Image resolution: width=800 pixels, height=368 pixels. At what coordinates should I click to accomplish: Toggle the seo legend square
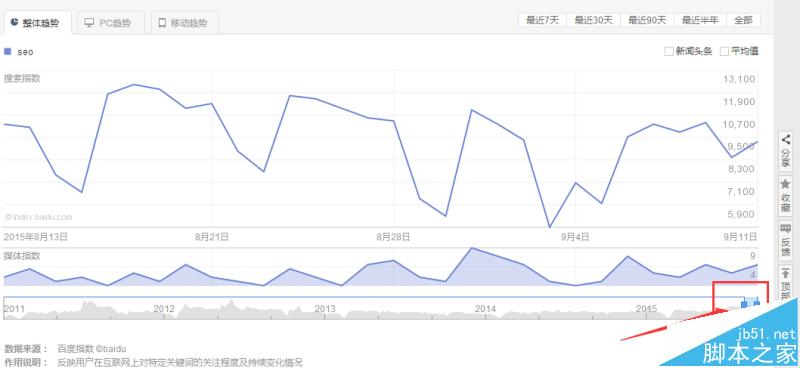[x=8, y=52]
